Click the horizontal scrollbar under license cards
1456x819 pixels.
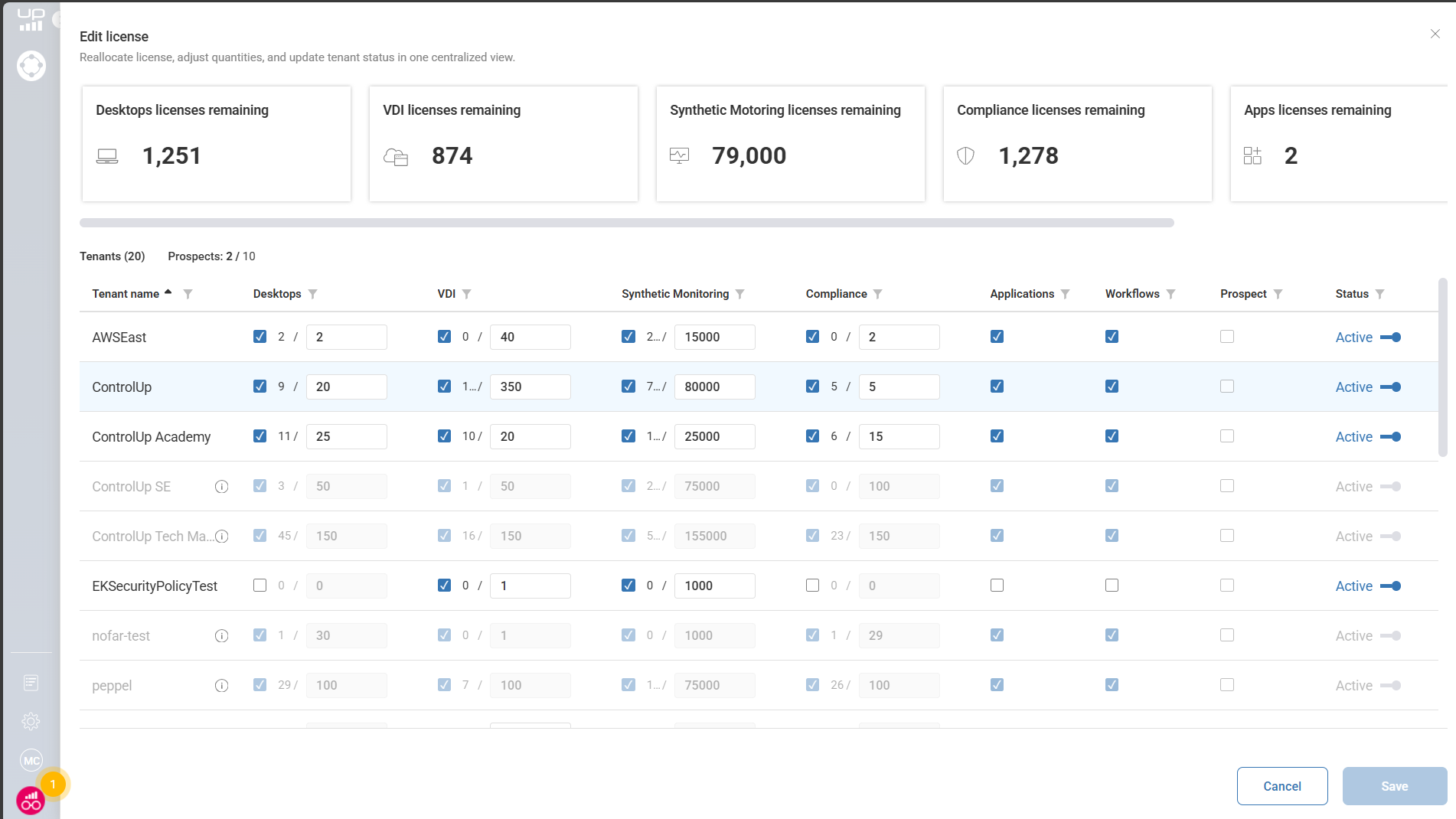tap(626, 223)
